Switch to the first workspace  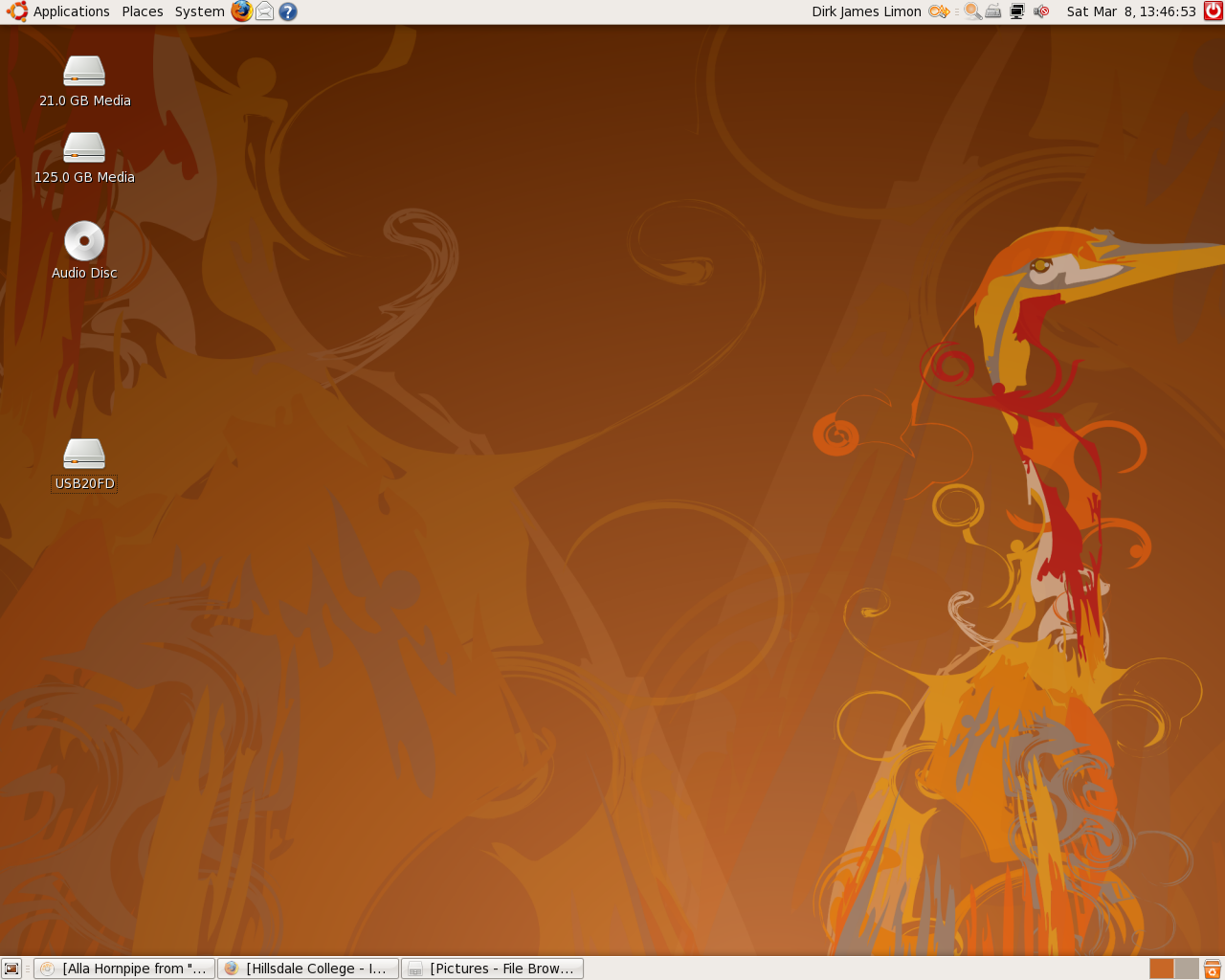[x=1162, y=969]
